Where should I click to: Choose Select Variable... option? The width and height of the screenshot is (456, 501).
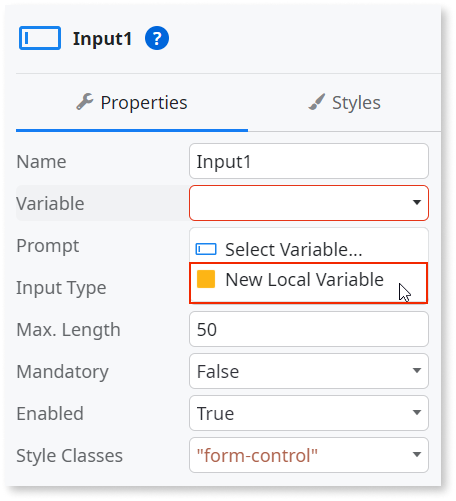pos(308,249)
